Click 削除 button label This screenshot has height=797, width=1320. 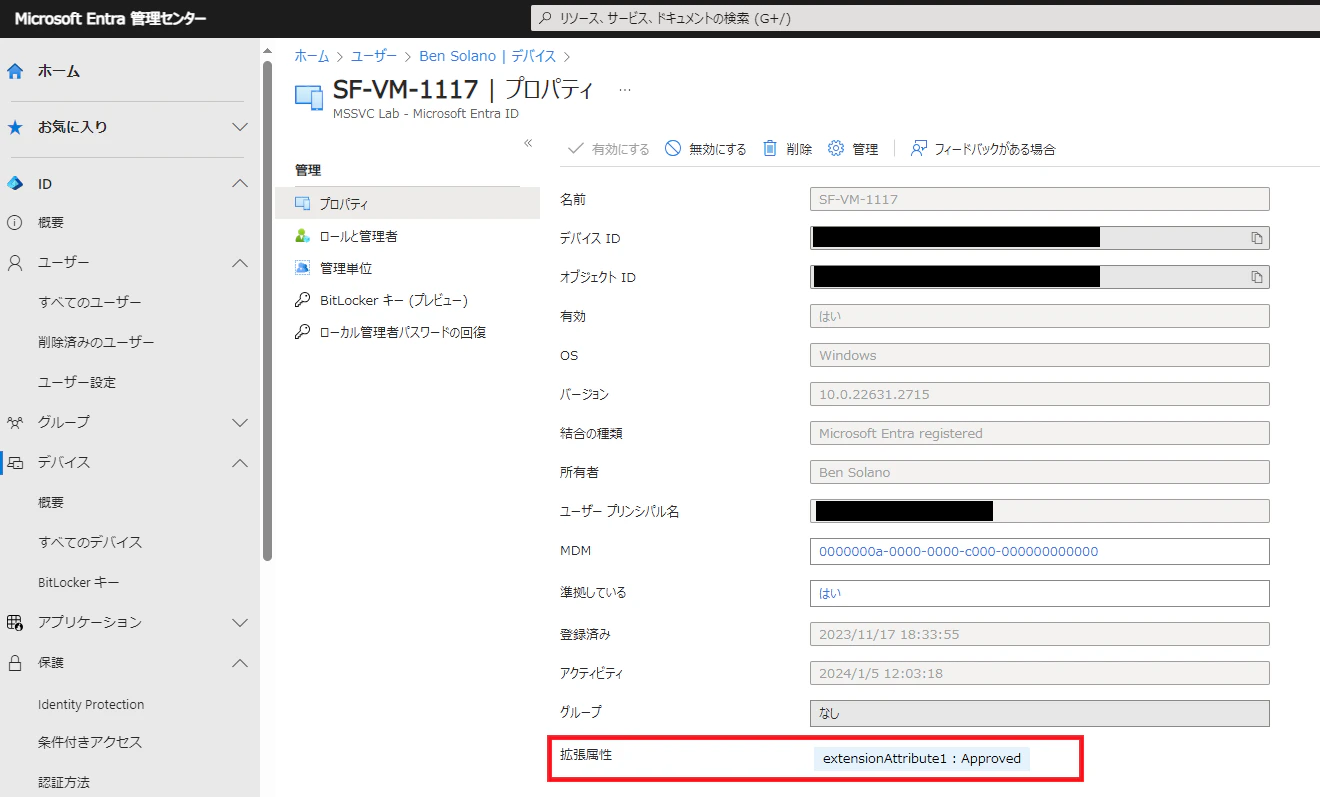click(799, 149)
